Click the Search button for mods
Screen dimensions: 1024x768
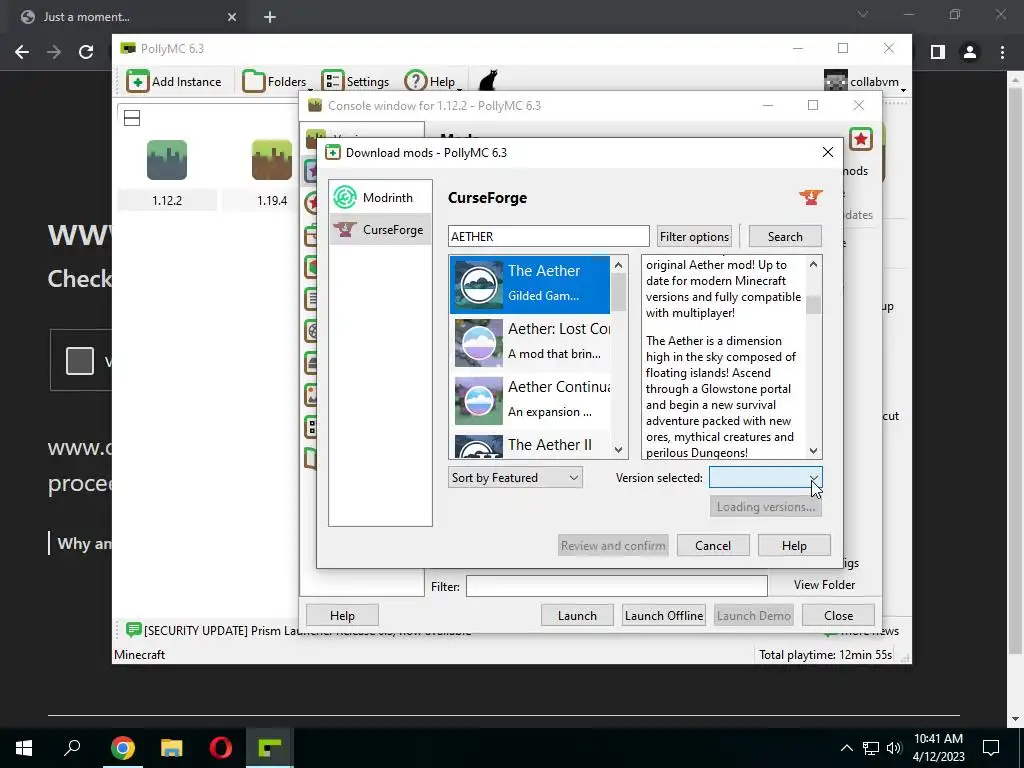click(x=785, y=236)
